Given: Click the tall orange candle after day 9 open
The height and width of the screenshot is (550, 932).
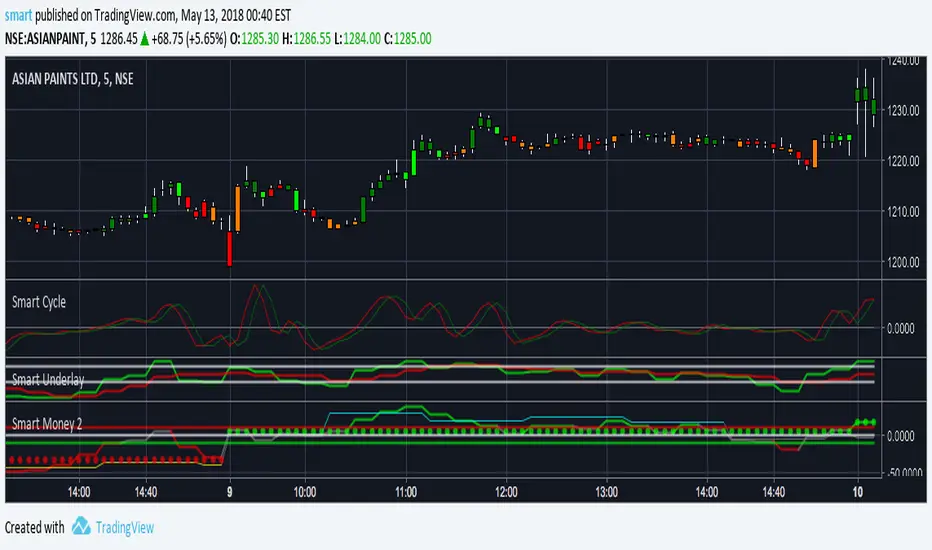Looking at the screenshot, I should pyautogui.click(x=238, y=209).
